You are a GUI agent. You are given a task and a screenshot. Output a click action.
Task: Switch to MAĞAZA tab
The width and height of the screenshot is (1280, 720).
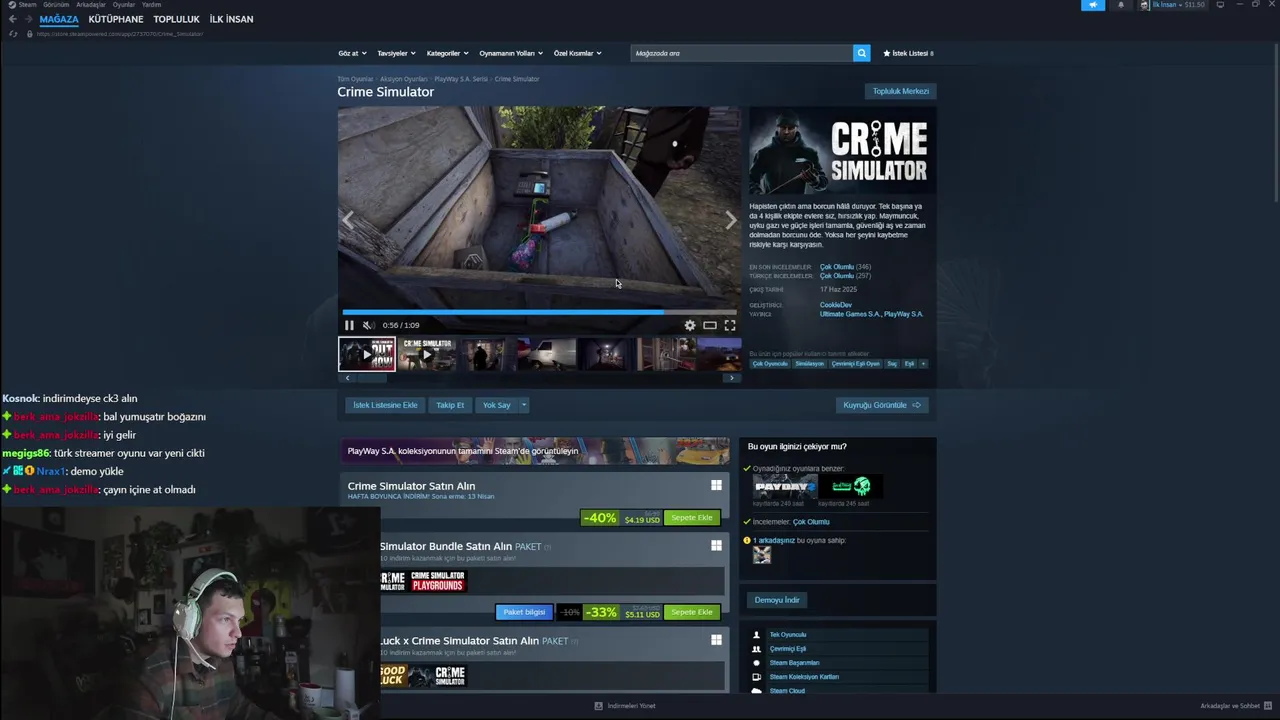pyautogui.click(x=59, y=19)
